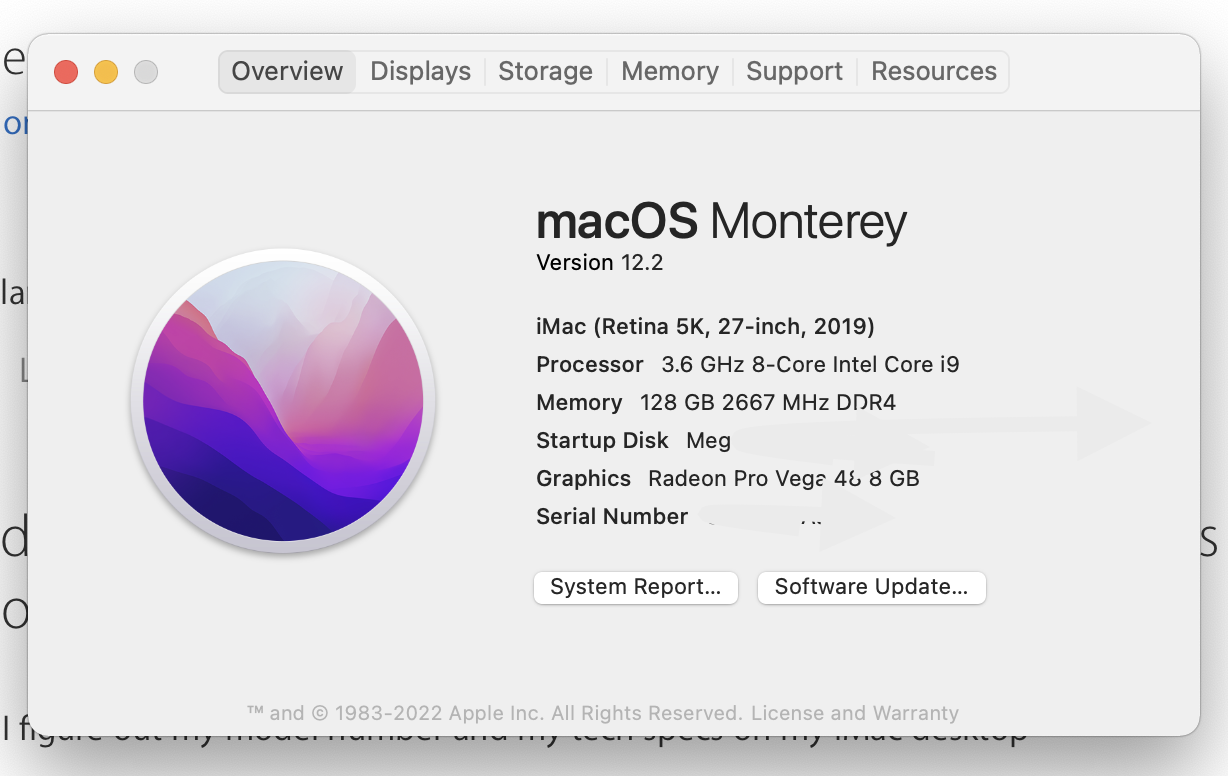
Task: Click the System Report... button
Action: [x=635, y=587]
